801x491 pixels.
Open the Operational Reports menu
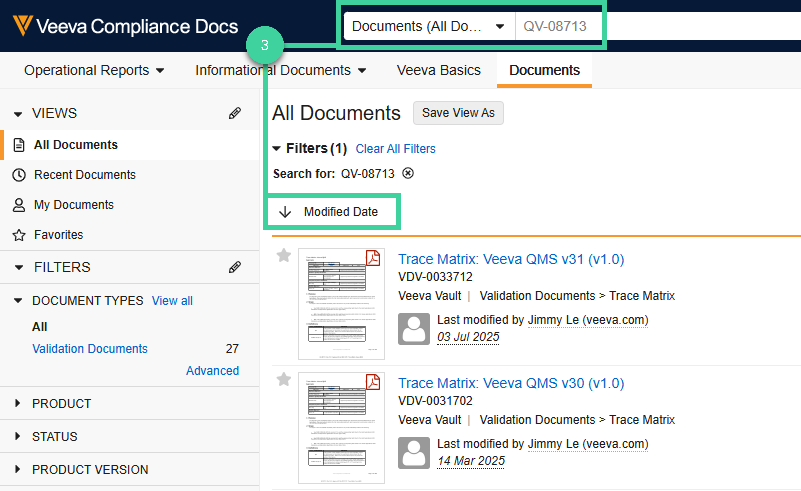94,70
